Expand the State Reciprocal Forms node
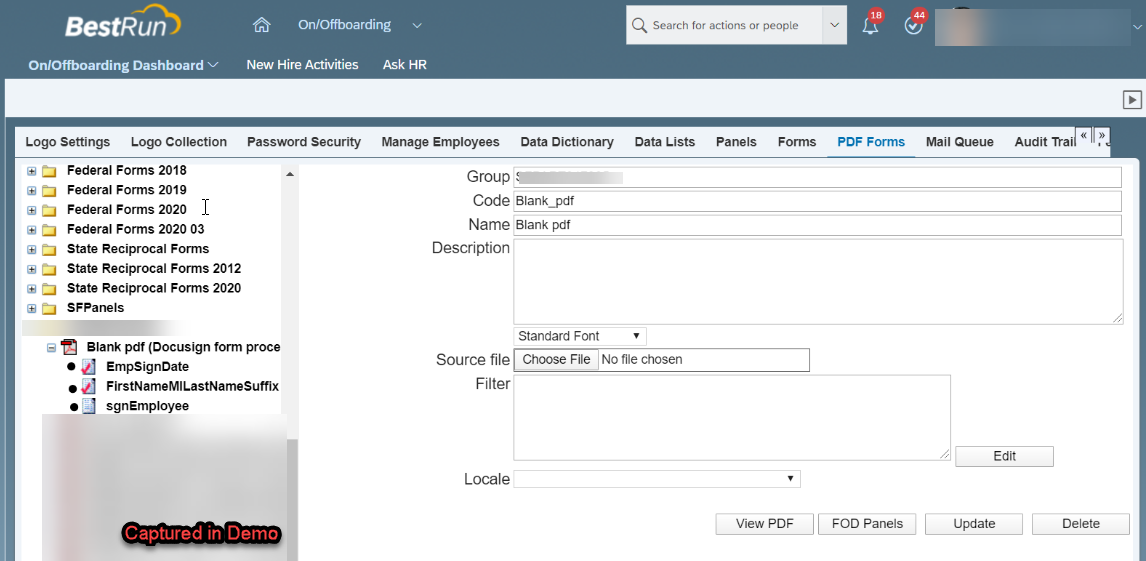This screenshot has width=1146, height=561. tap(31, 250)
